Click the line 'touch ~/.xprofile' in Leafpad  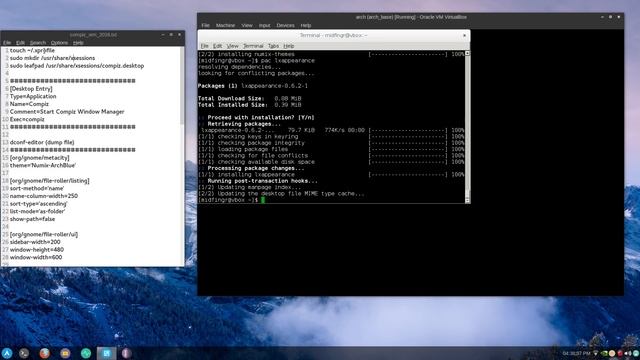[x=32, y=50]
